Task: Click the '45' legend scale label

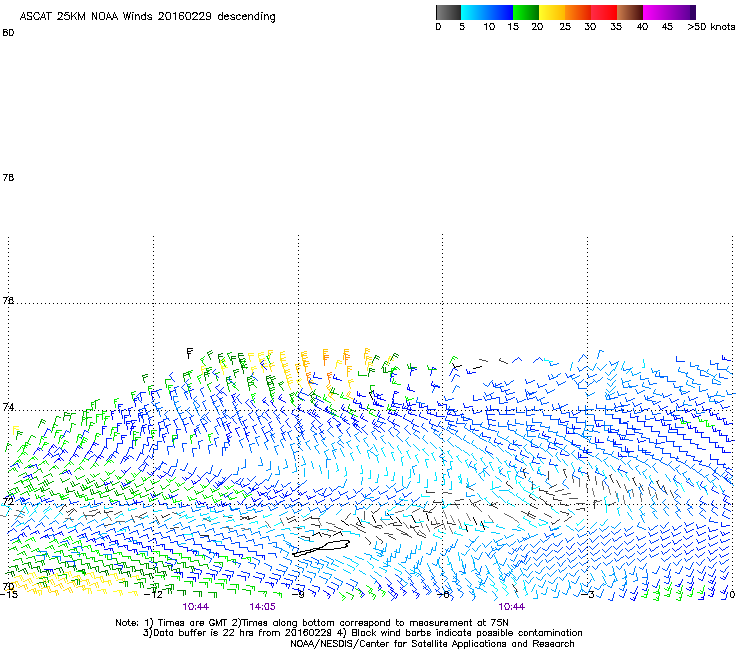Action: 667,26
